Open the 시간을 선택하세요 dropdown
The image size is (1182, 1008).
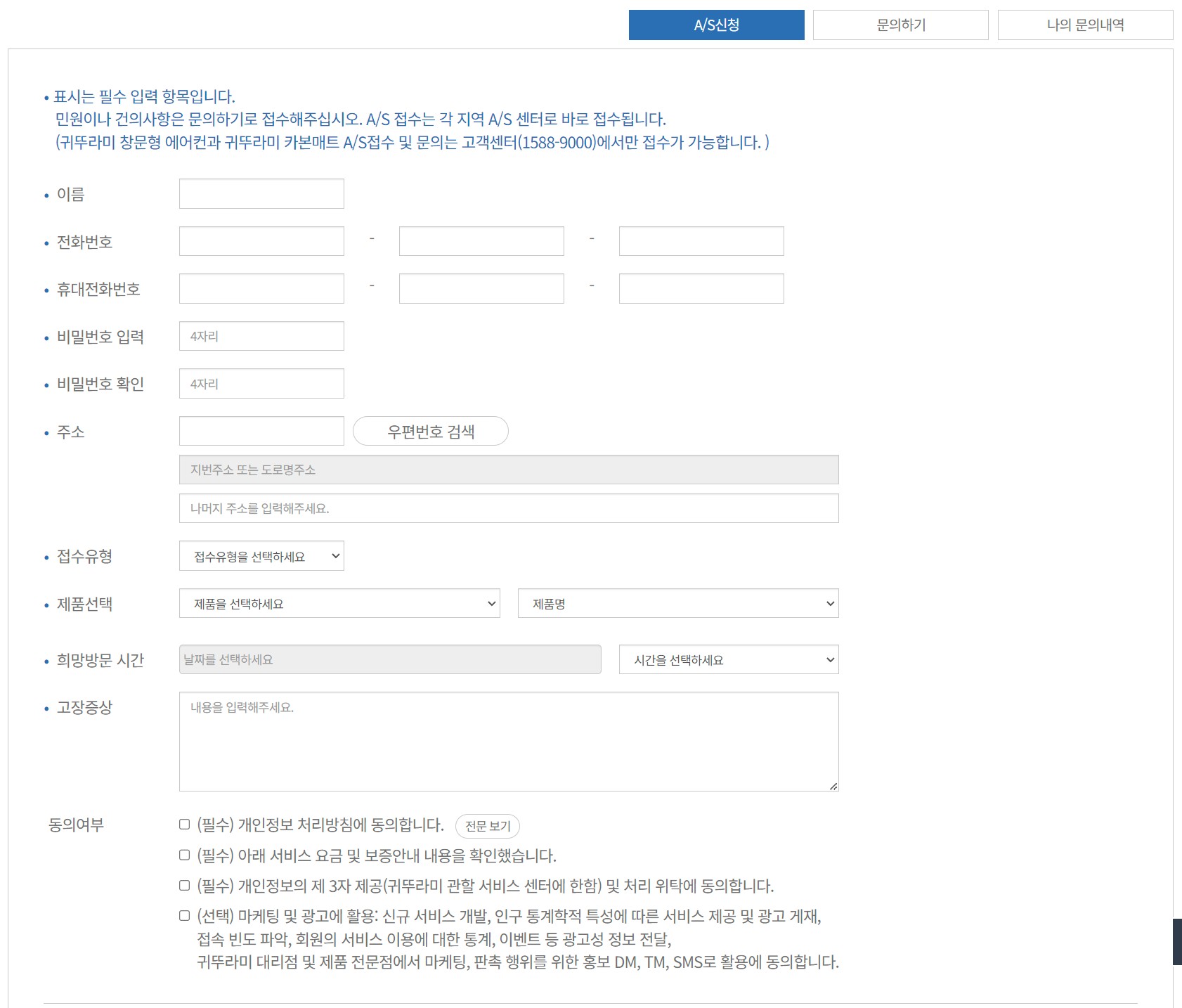(727, 659)
